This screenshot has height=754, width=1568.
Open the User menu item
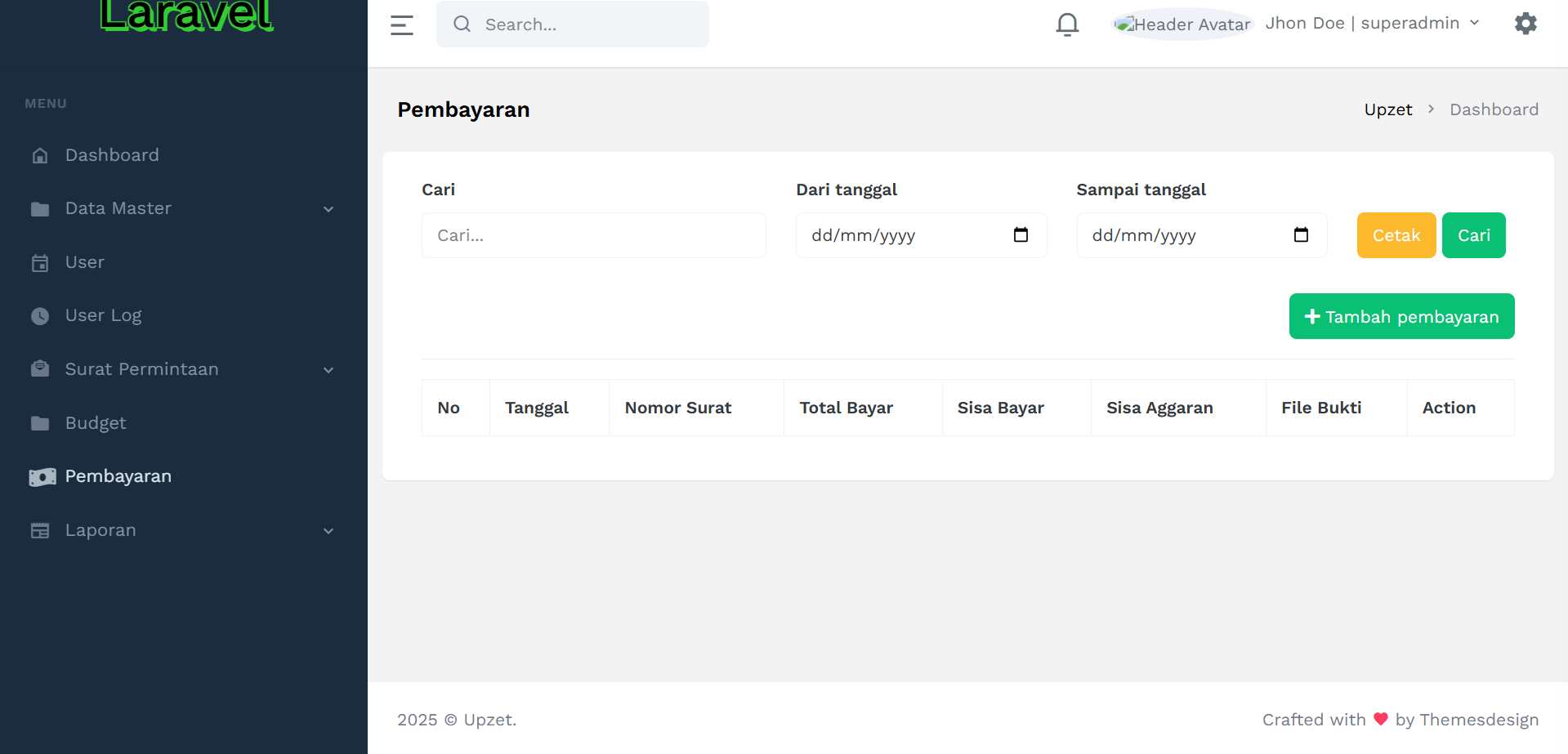[x=85, y=262]
